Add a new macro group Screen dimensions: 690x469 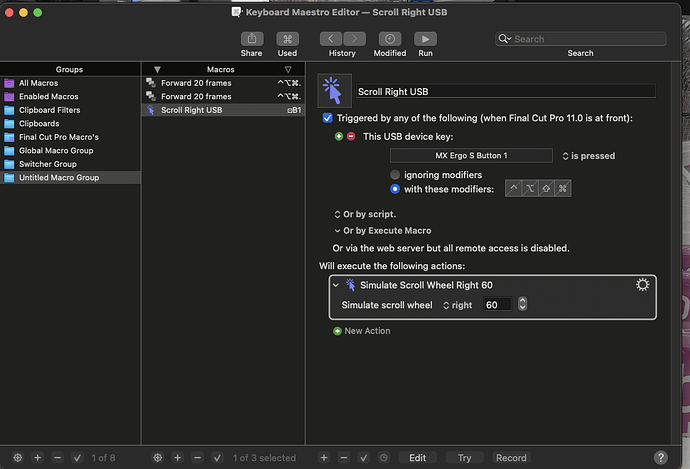(x=38, y=458)
